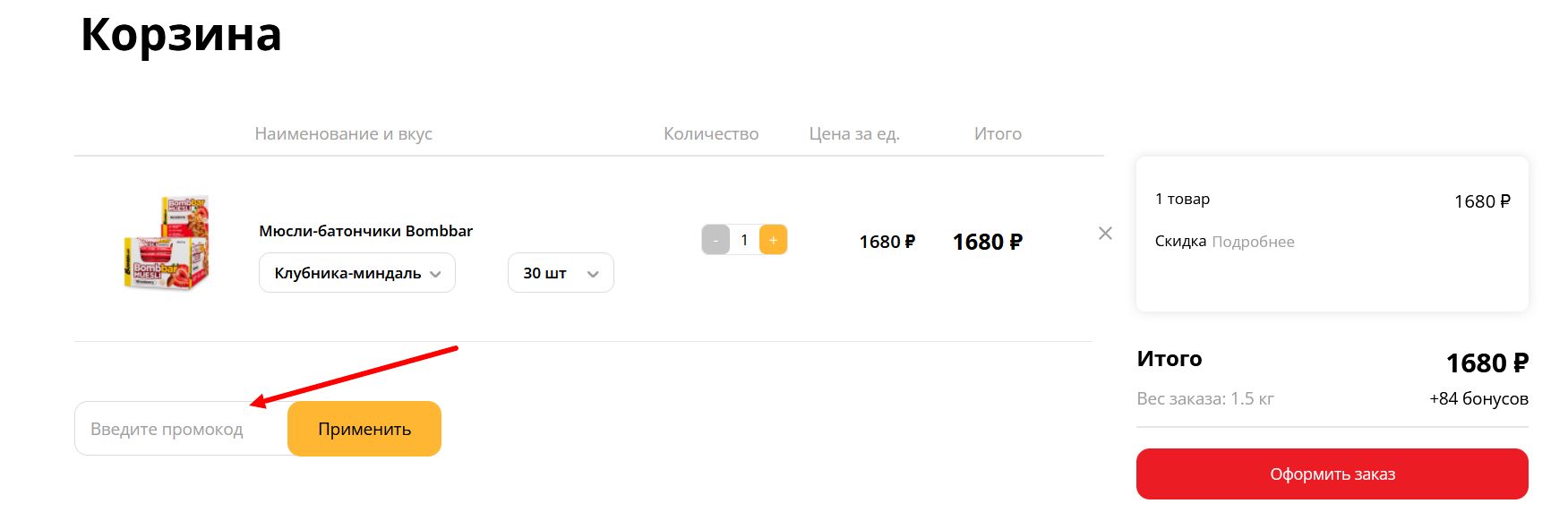
Task: Click the 1 товар summary line
Action: click(1182, 199)
